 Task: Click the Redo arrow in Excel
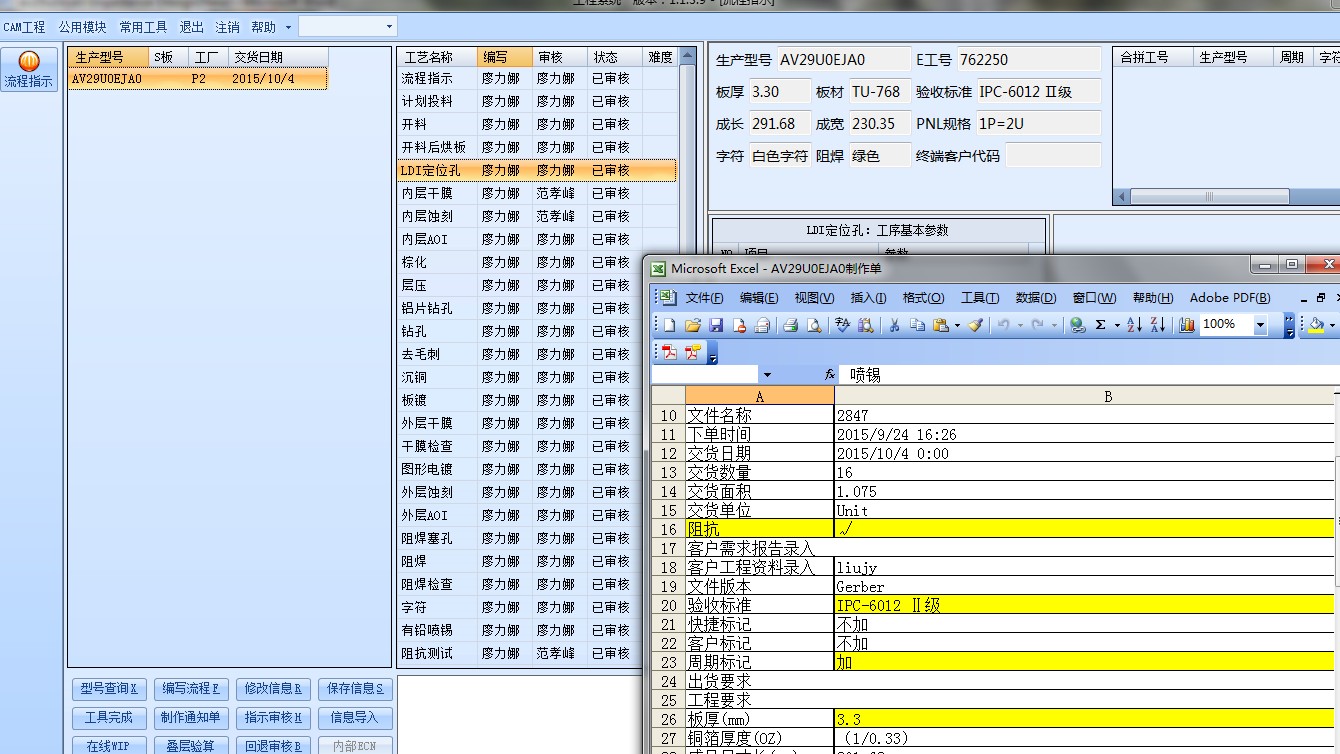pos(1038,325)
